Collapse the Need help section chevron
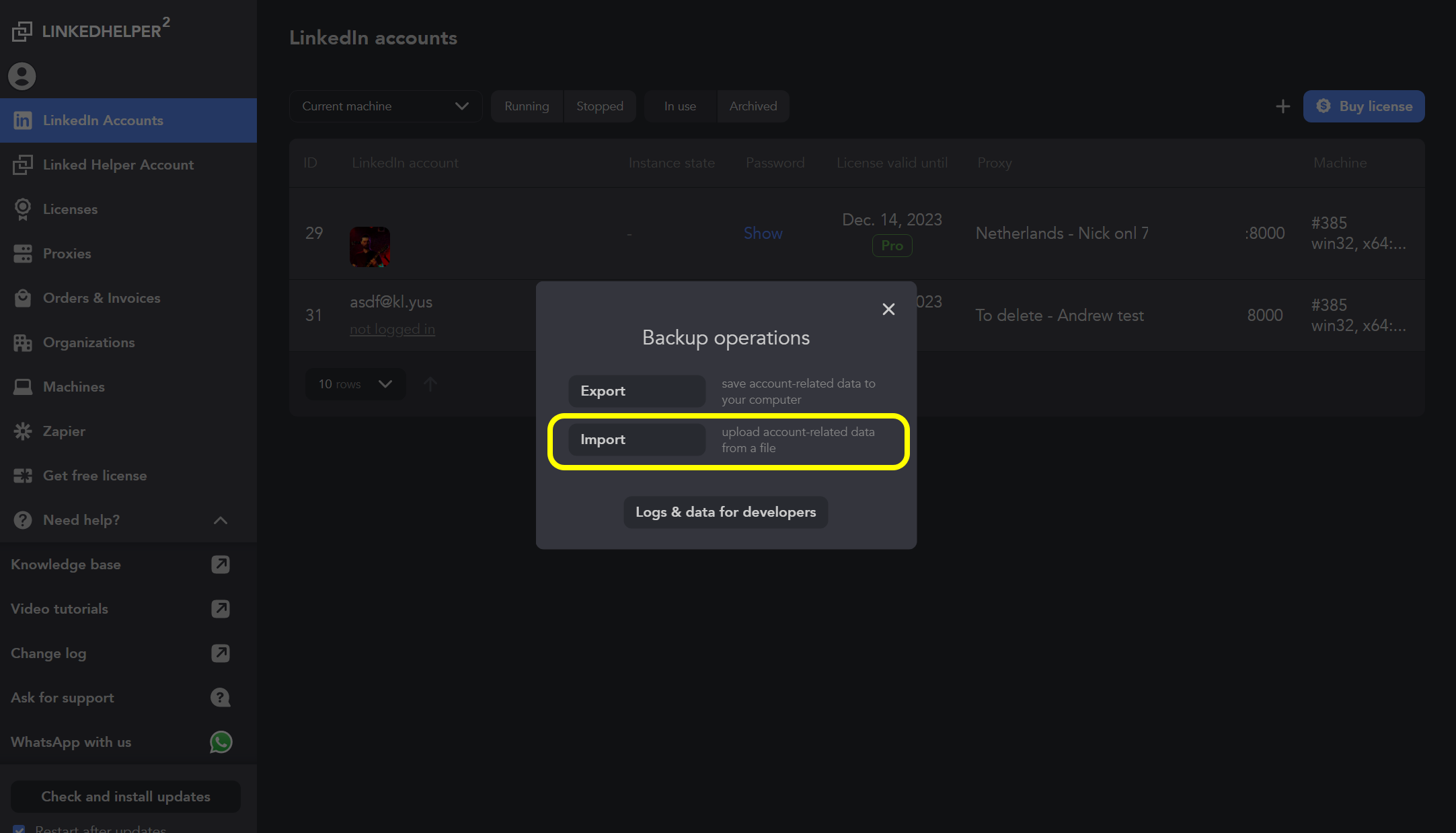This screenshot has width=1456, height=833. click(x=221, y=520)
